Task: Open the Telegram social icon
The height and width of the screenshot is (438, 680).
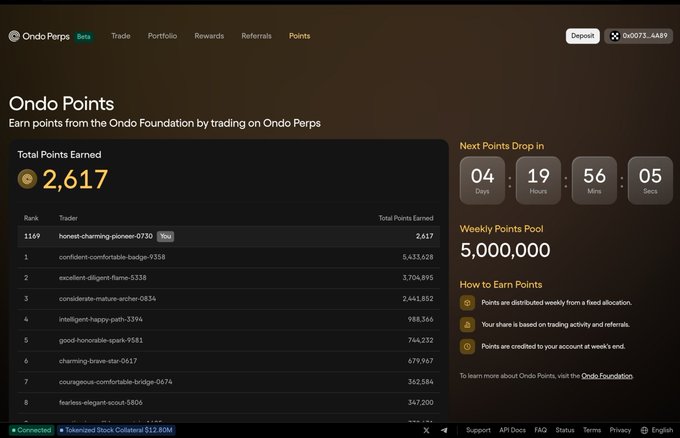Action: (444, 430)
